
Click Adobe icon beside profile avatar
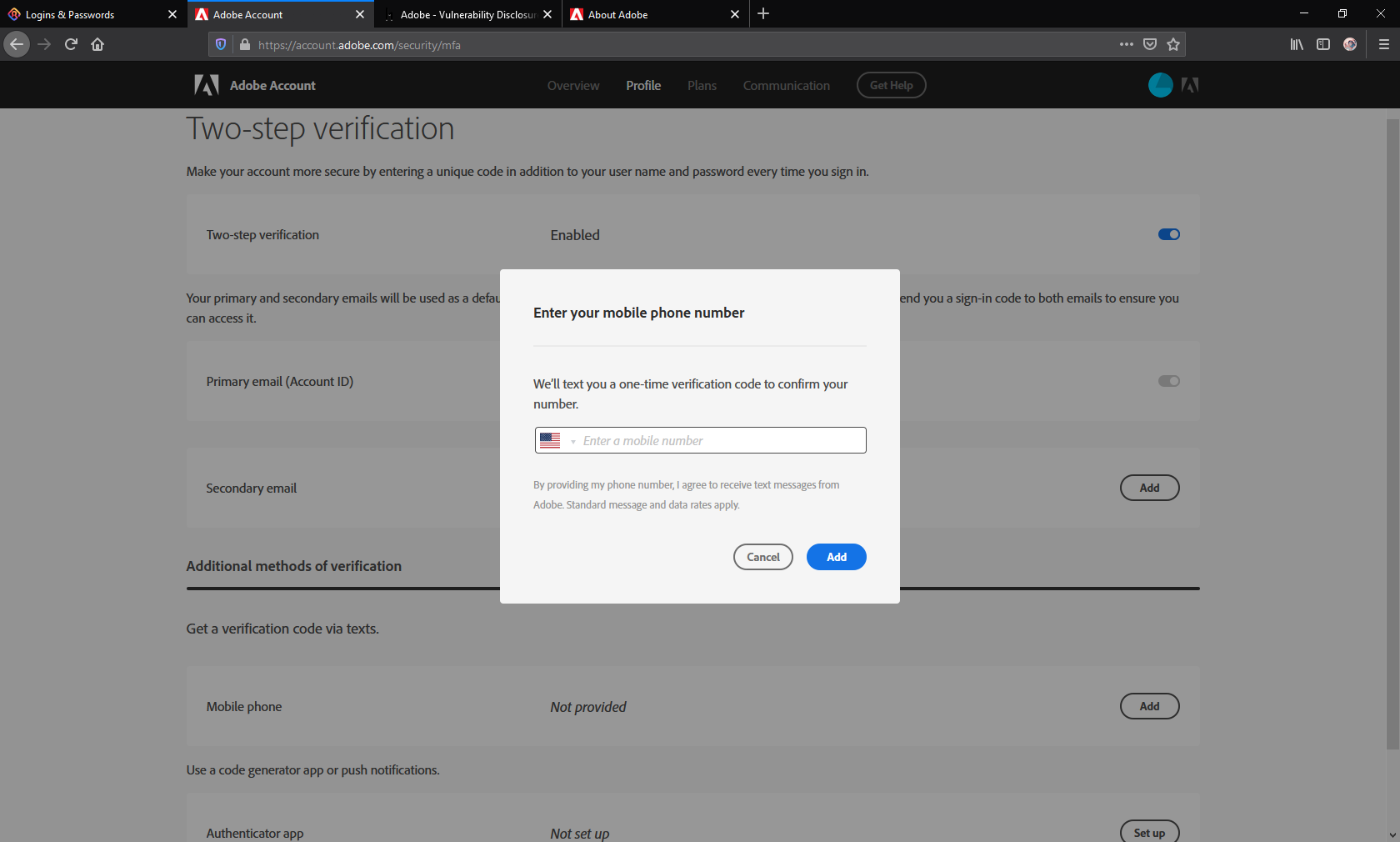coord(1190,85)
